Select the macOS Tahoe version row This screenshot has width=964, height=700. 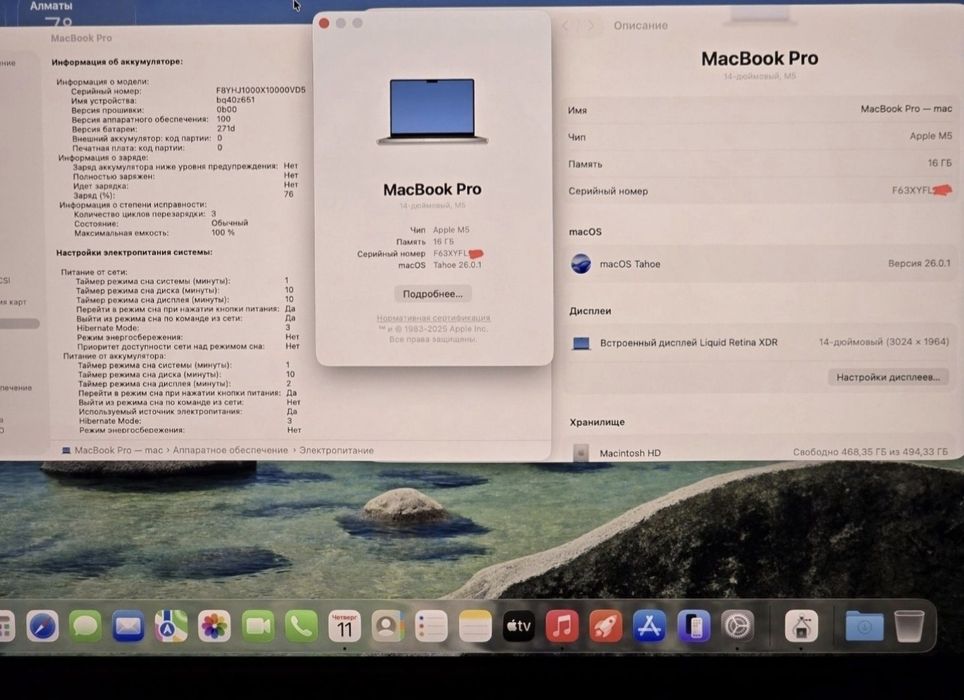(x=760, y=264)
